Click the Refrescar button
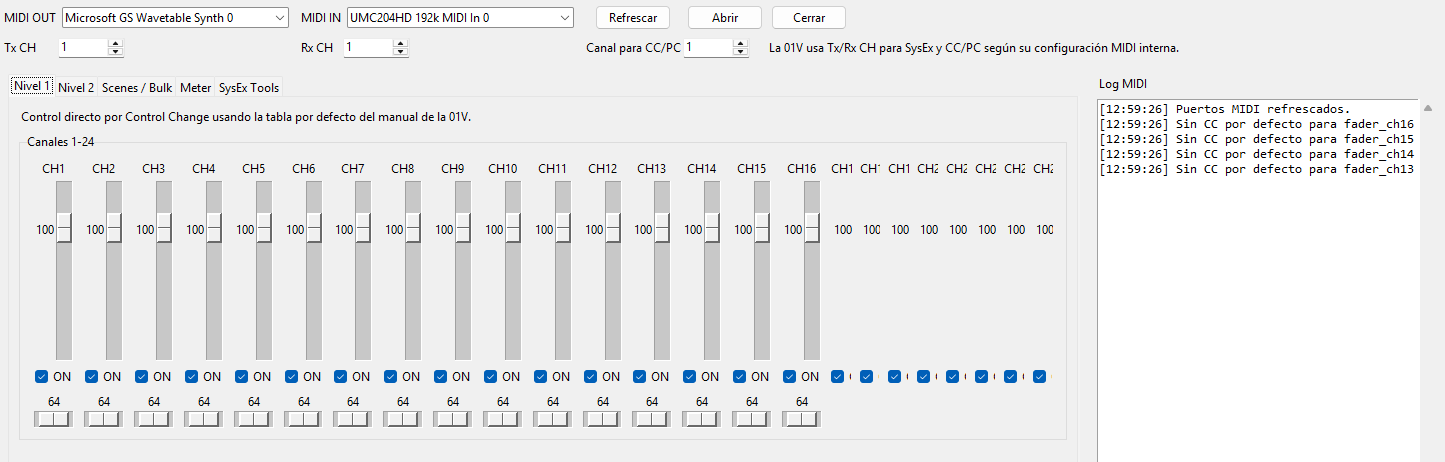1445x462 pixels. (x=633, y=18)
